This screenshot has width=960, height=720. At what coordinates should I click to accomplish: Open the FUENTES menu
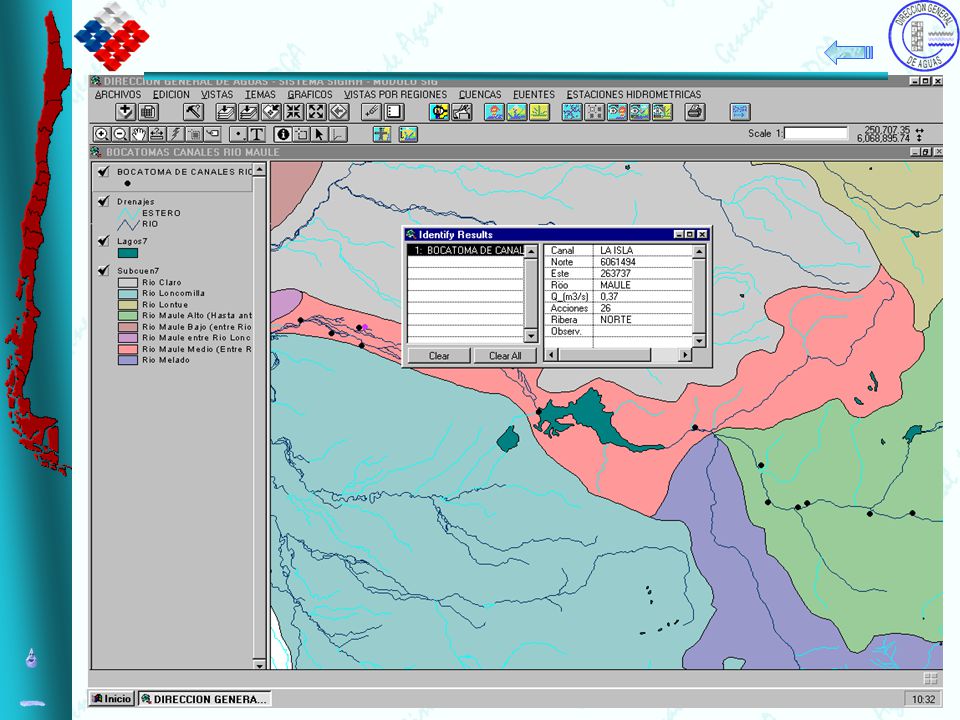pos(534,94)
